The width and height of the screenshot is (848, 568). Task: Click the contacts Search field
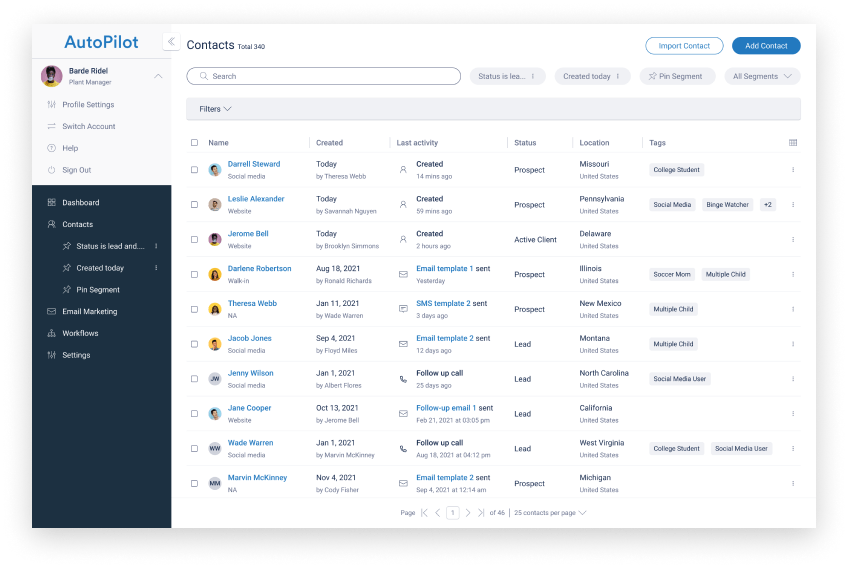click(324, 76)
